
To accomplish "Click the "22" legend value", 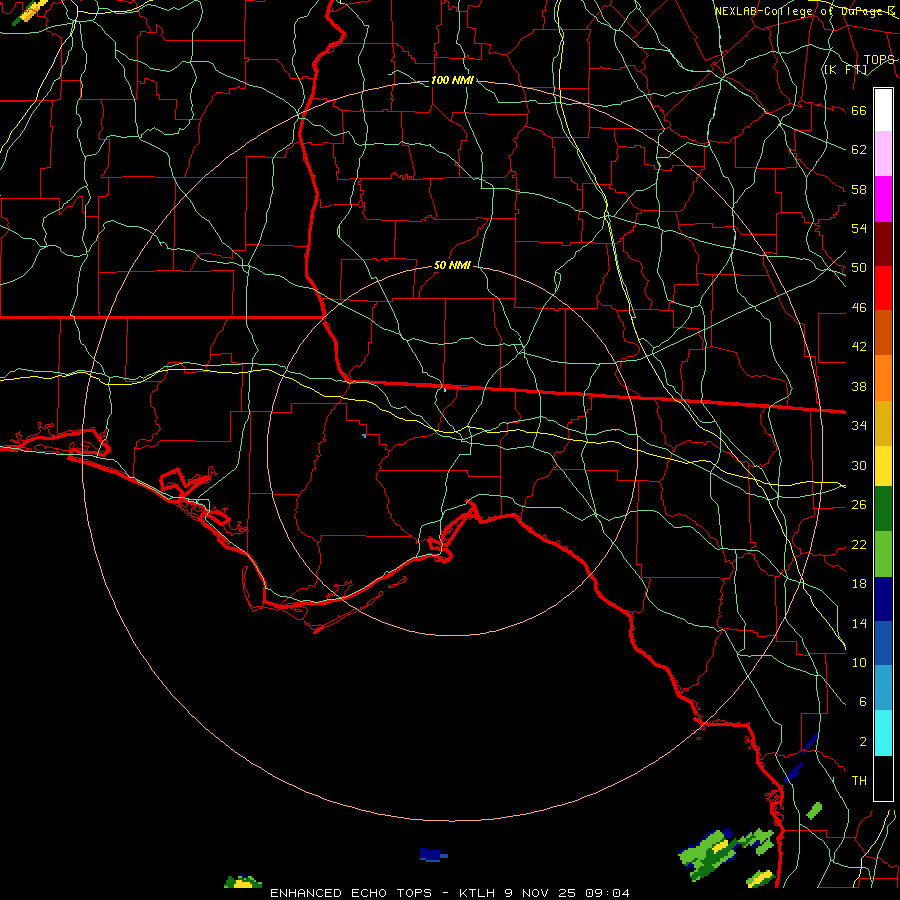I will (859, 545).
